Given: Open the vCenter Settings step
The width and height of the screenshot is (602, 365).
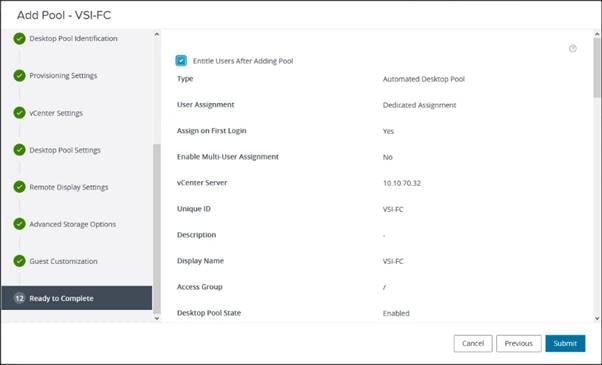Looking at the screenshot, I should (x=56, y=113).
